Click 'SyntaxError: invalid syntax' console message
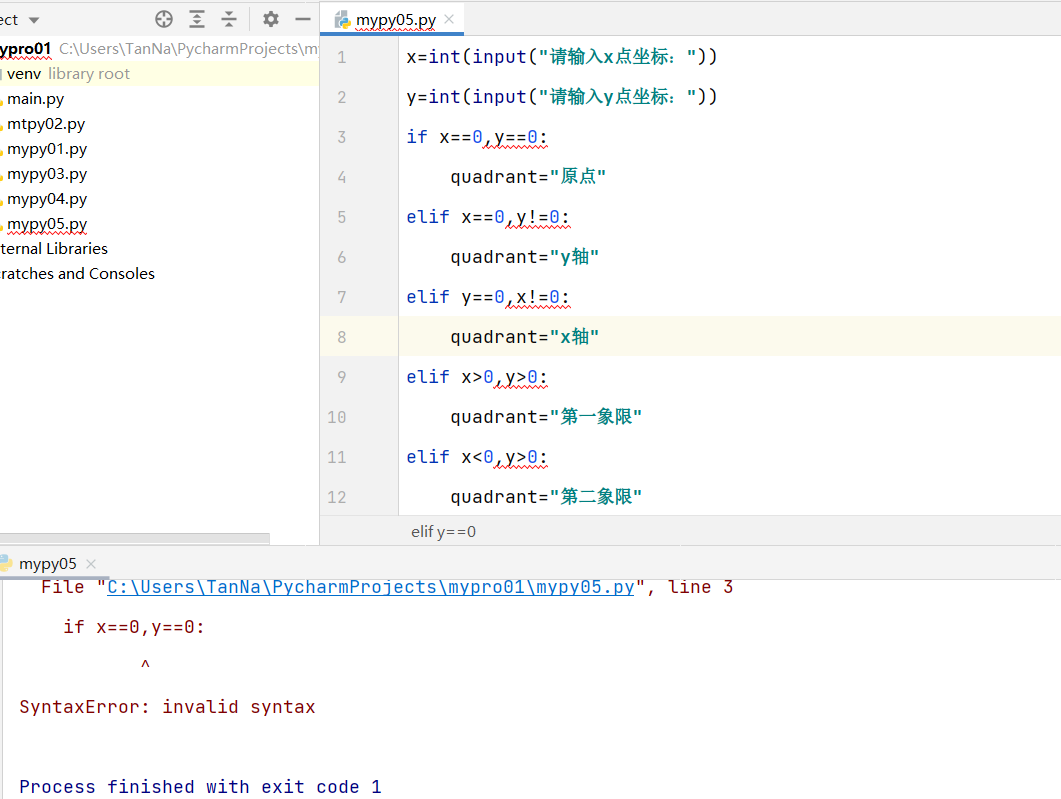The height and width of the screenshot is (799, 1061). (x=167, y=707)
